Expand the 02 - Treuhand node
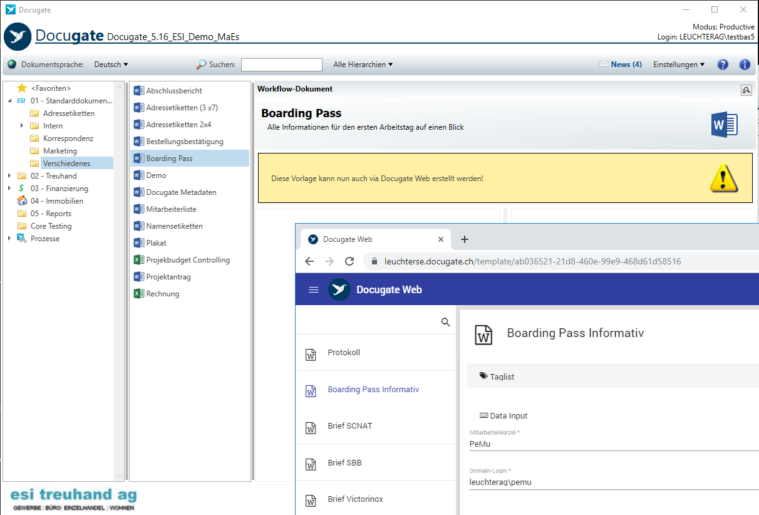 coord(9,176)
